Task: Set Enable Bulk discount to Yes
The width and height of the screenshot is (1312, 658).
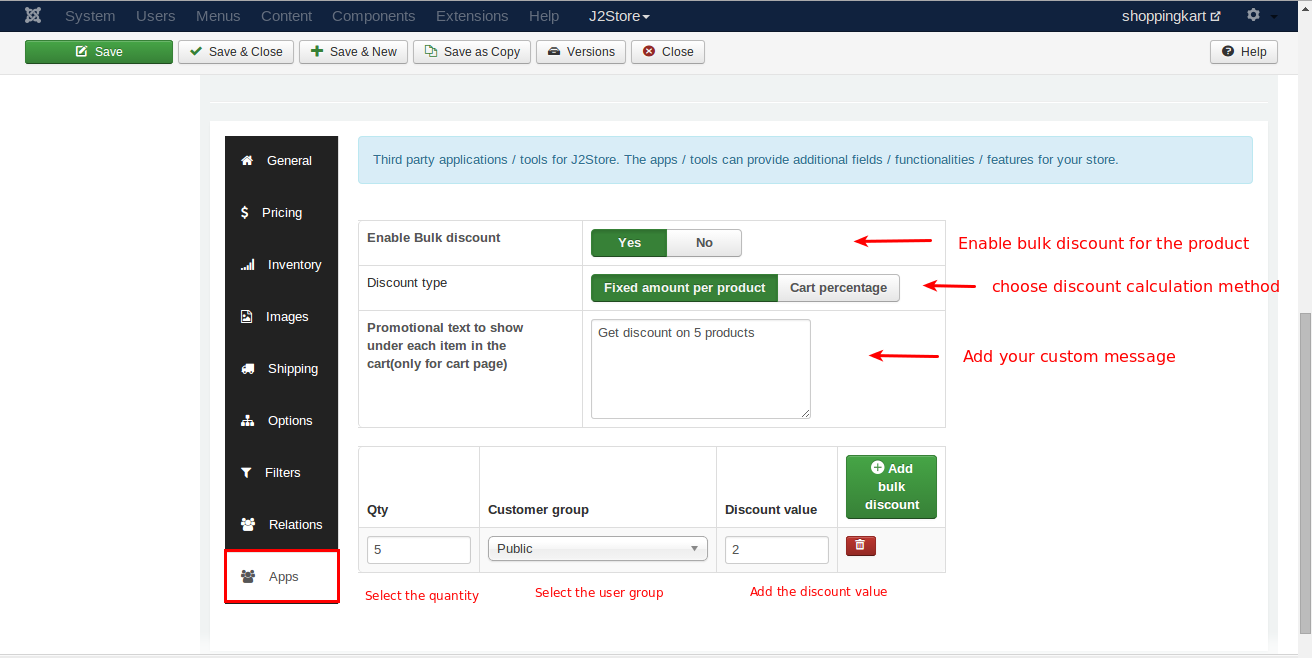Action: coord(629,243)
